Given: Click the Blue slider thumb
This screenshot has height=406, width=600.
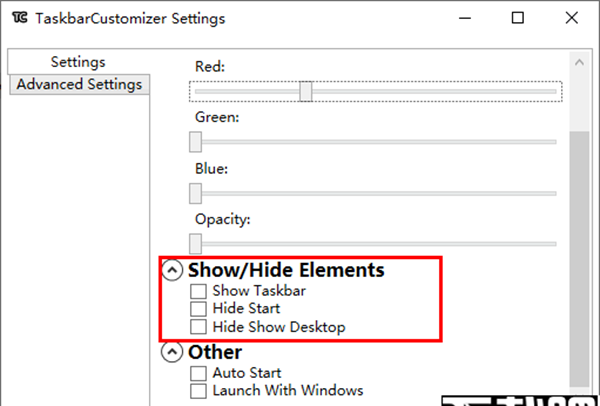Looking at the screenshot, I should tap(196, 193).
